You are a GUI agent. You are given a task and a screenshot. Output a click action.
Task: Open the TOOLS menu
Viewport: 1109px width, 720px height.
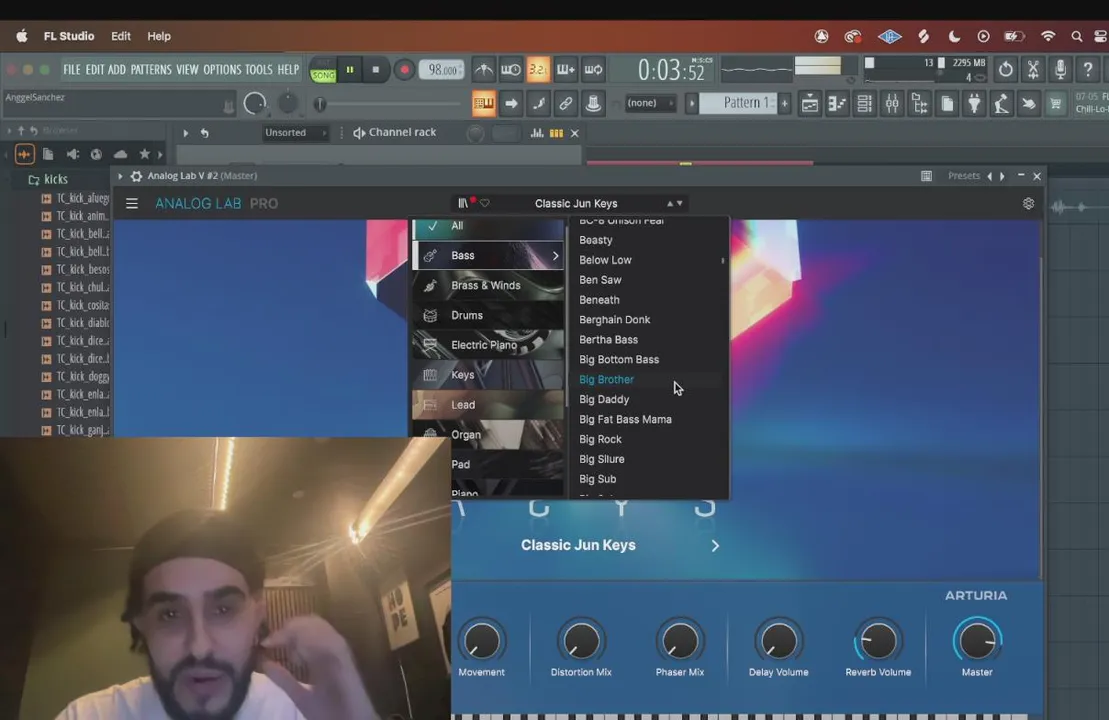coord(259,69)
